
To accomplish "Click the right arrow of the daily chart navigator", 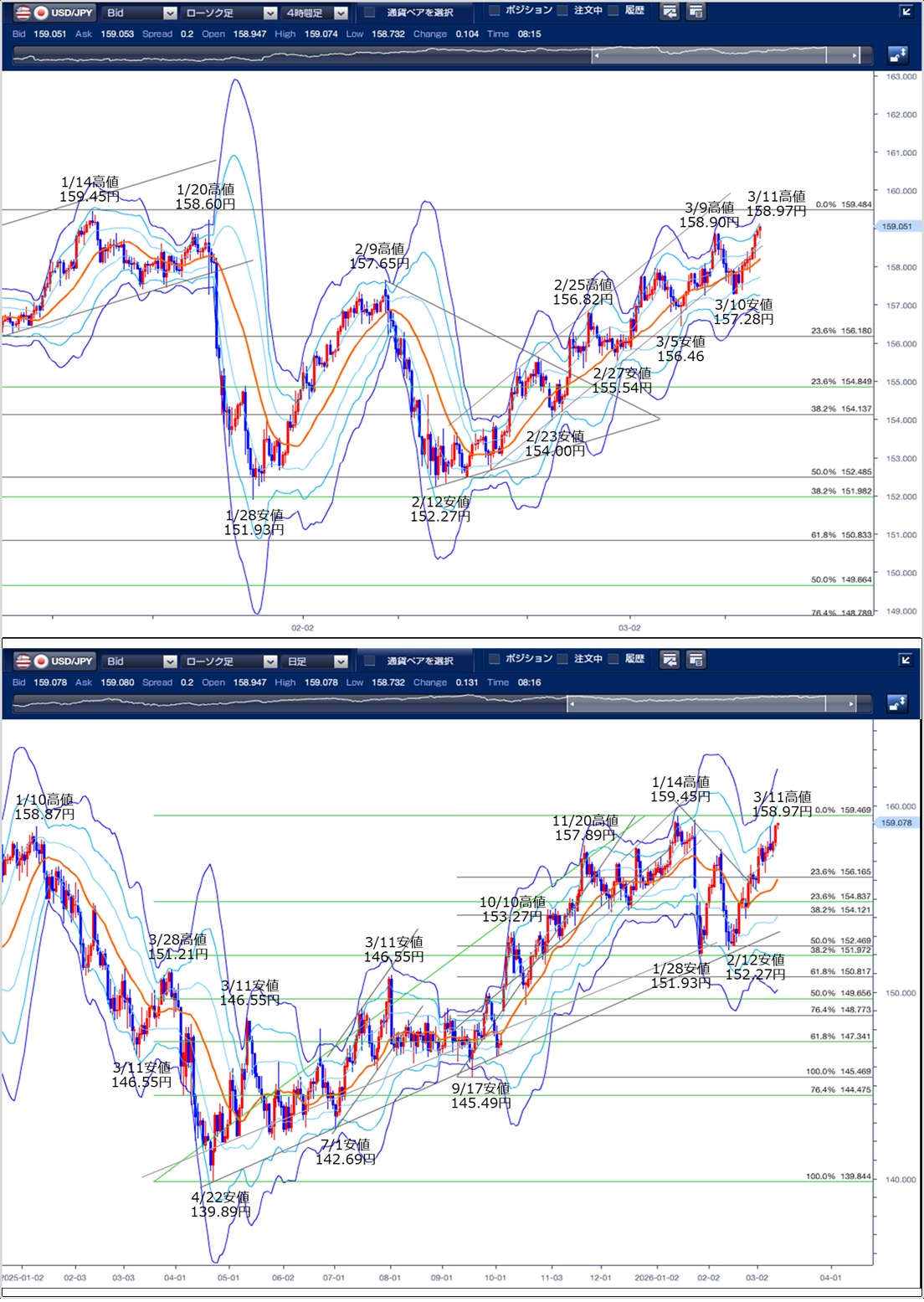I will coord(852,704).
